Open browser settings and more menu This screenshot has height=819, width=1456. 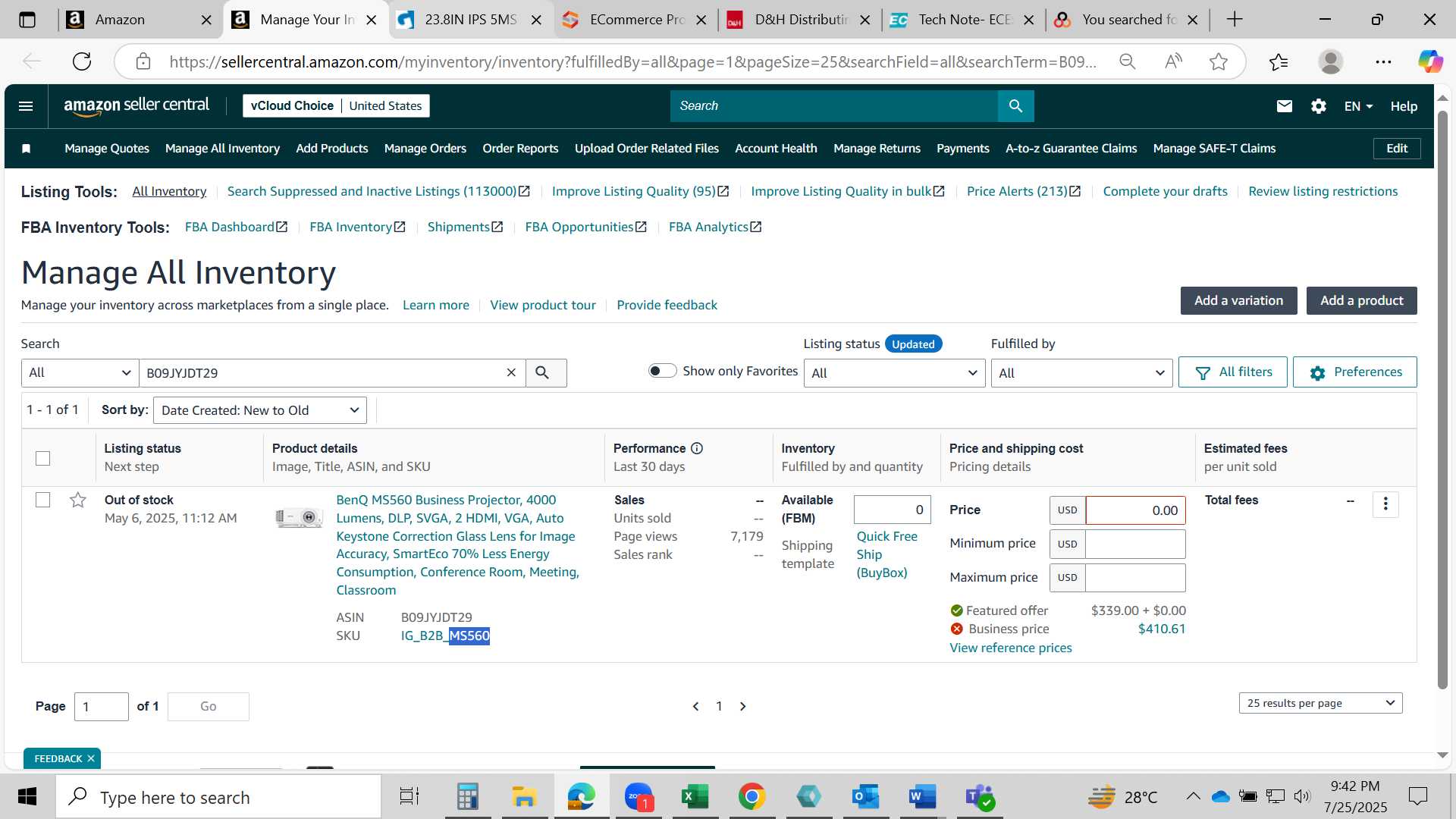click(1383, 61)
